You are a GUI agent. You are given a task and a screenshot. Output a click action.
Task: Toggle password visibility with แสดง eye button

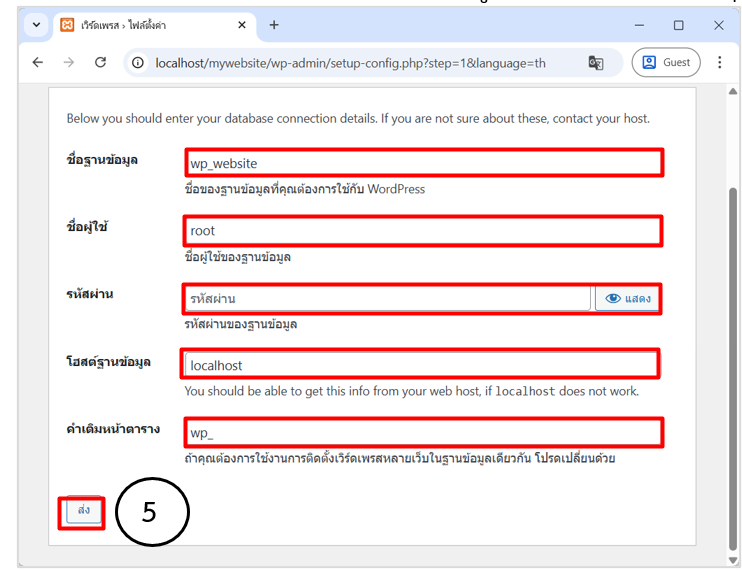629,298
